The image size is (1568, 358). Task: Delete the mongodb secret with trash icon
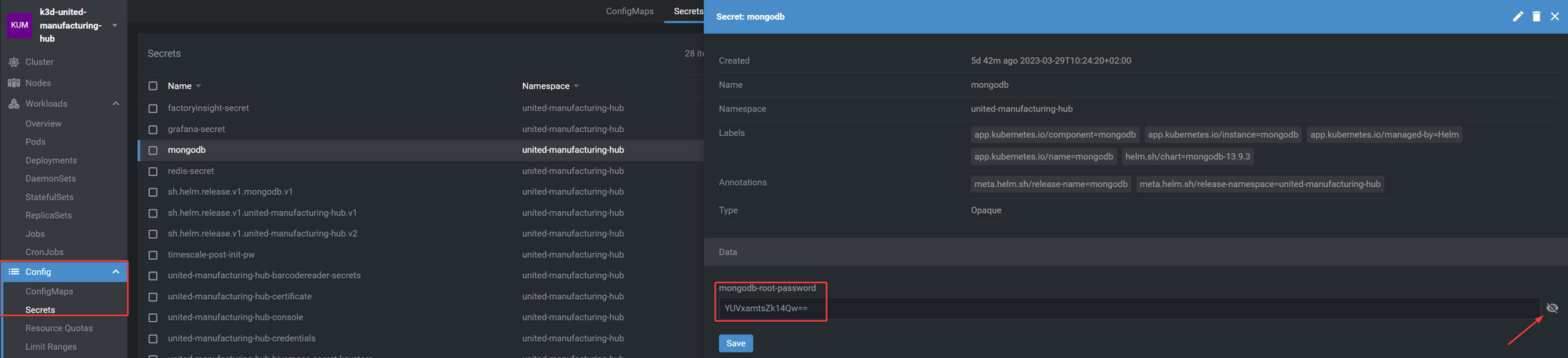point(1537,16)
